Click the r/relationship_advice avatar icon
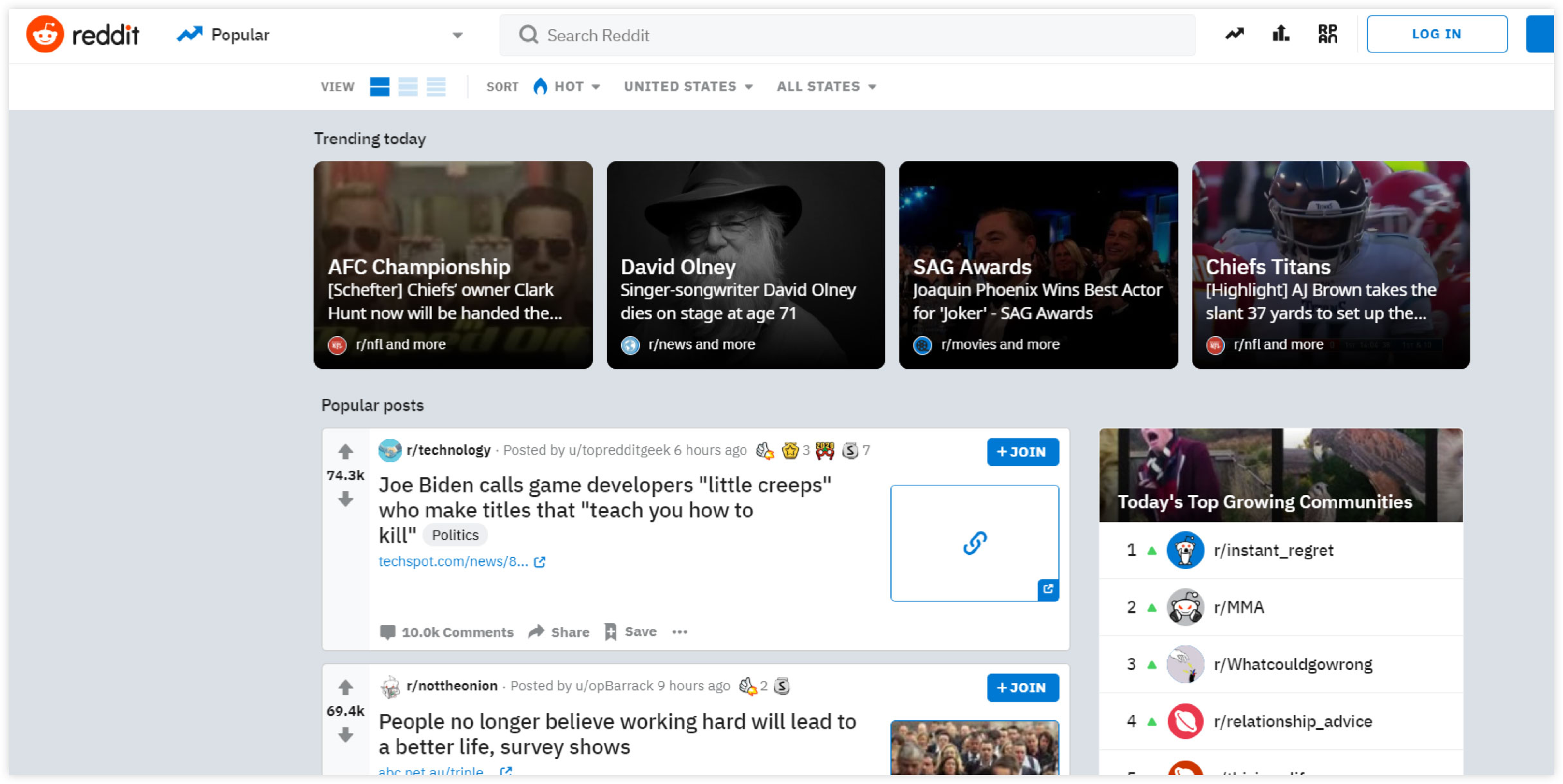 pos(1185,721)
